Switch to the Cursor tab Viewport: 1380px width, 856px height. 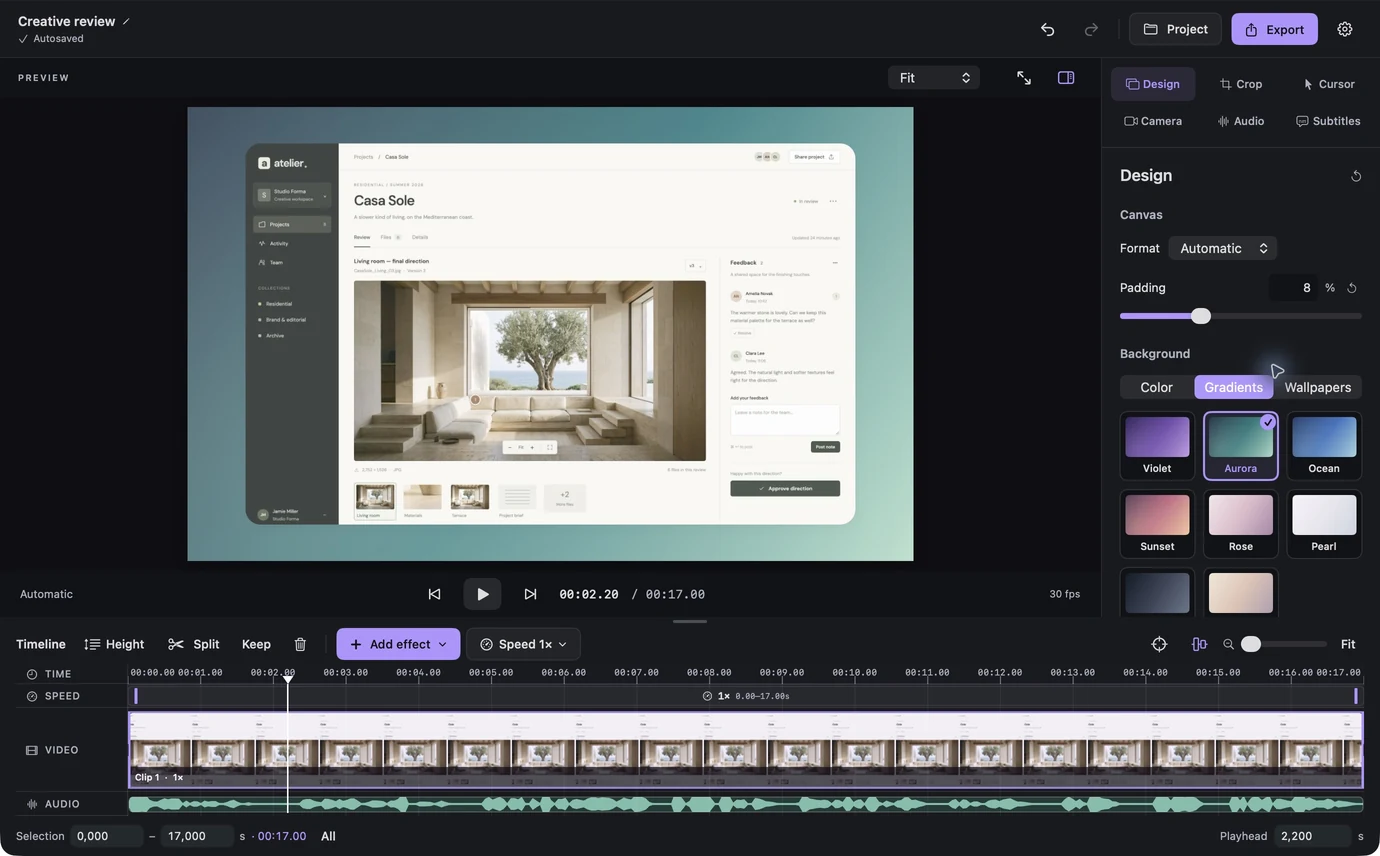click(x=1328, y=84)
